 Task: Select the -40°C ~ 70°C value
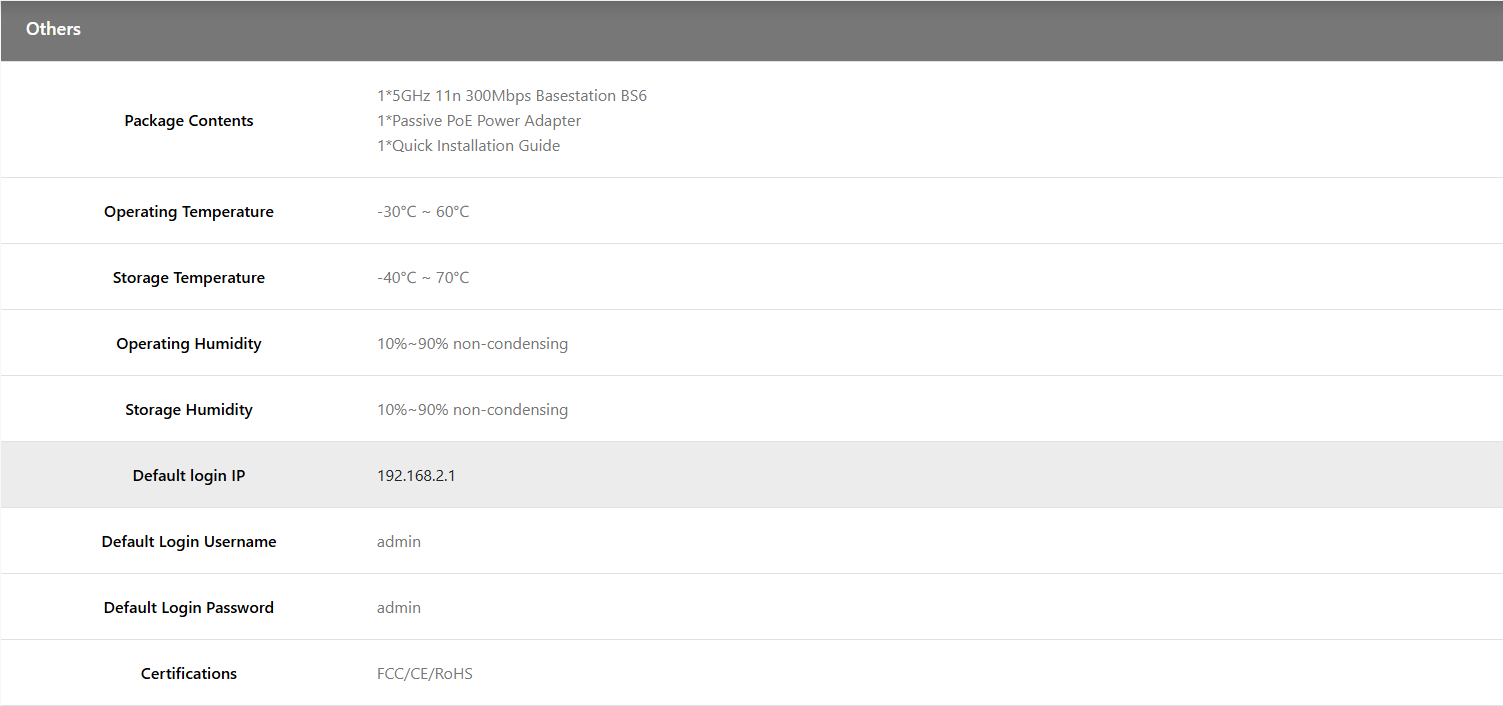click(422, 278)
